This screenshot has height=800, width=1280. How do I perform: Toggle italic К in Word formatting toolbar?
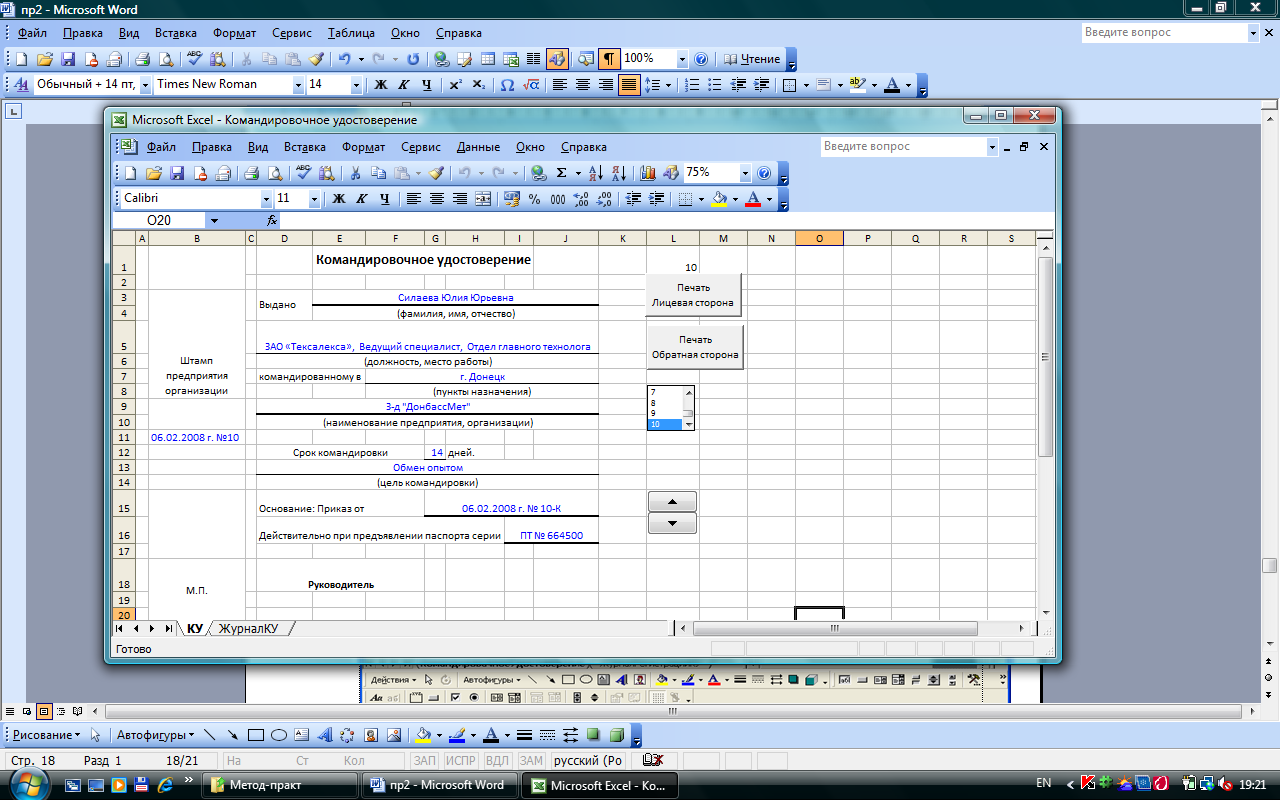pos(403,85)
